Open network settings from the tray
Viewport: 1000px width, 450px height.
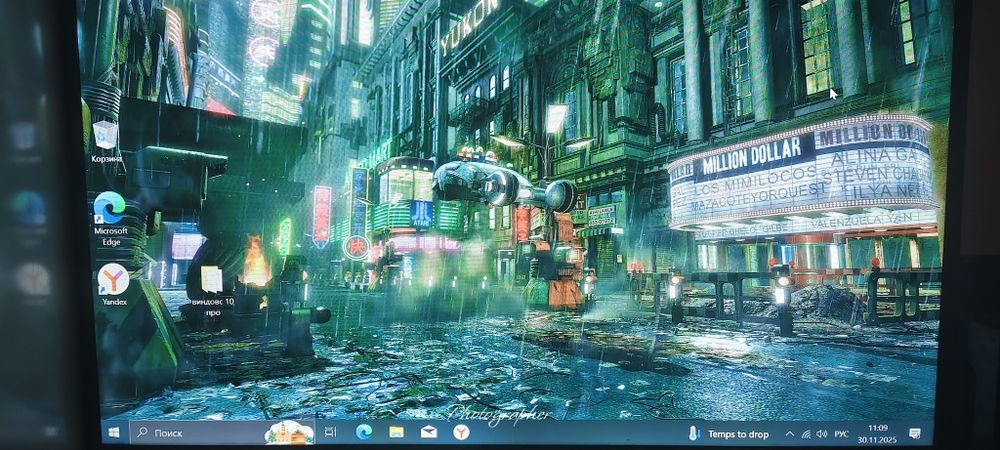tap(806, 434)
